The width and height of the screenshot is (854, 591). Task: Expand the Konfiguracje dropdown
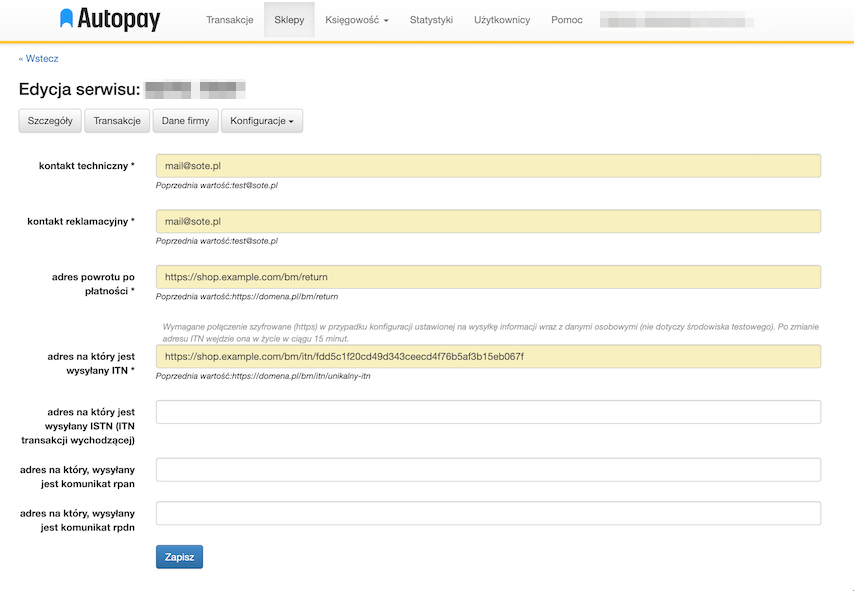point(261,121)
